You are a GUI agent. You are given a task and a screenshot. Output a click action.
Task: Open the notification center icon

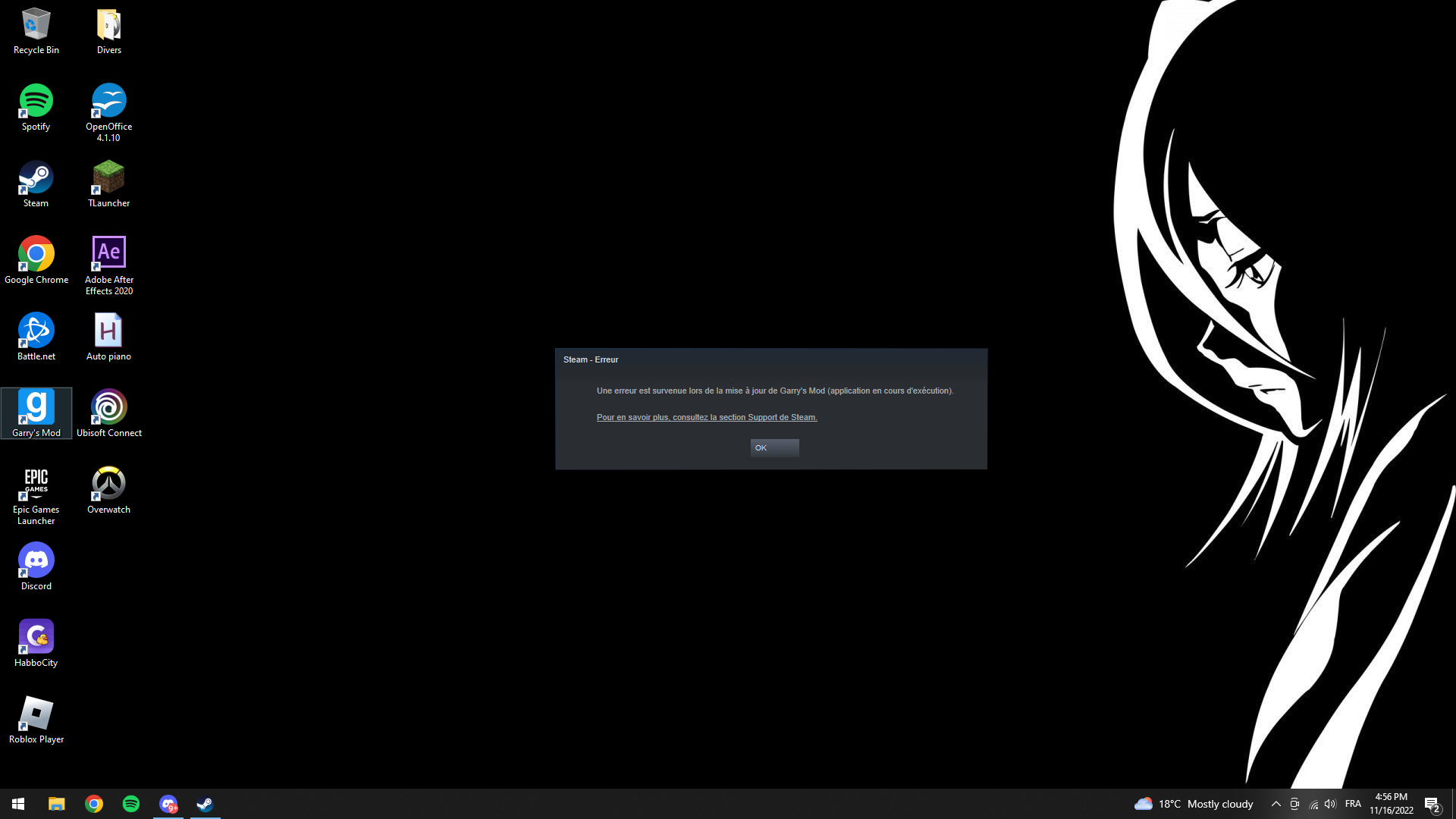point(1432,804)
